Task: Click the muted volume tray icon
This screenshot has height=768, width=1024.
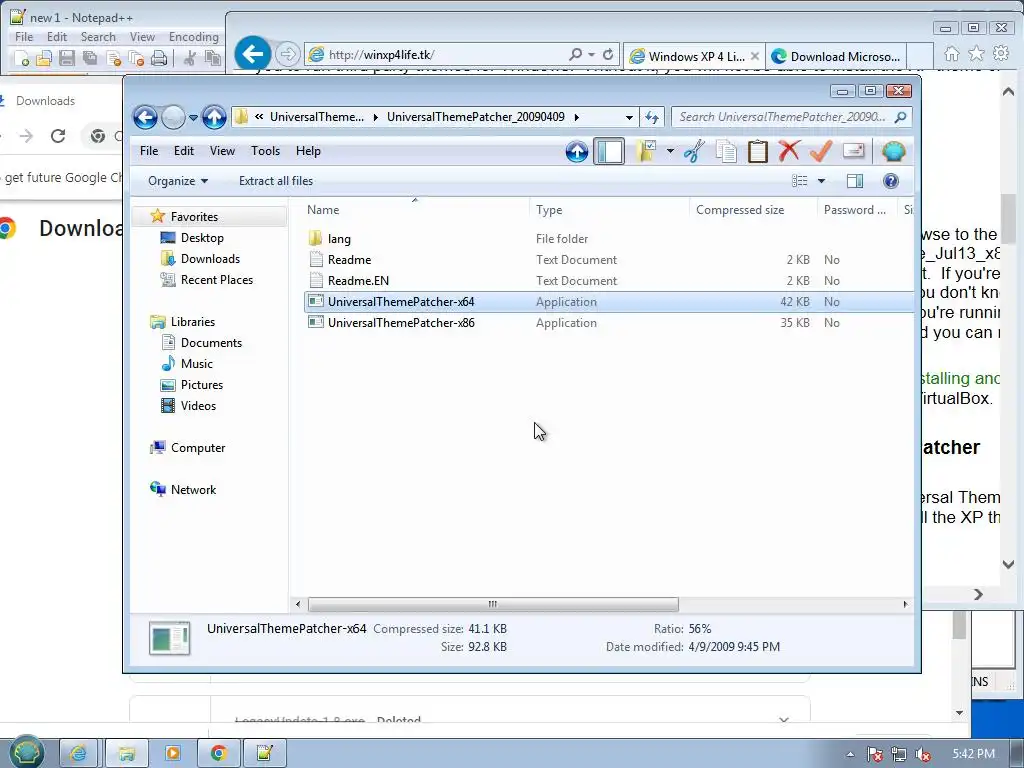Action: click(x=923, y=754)
